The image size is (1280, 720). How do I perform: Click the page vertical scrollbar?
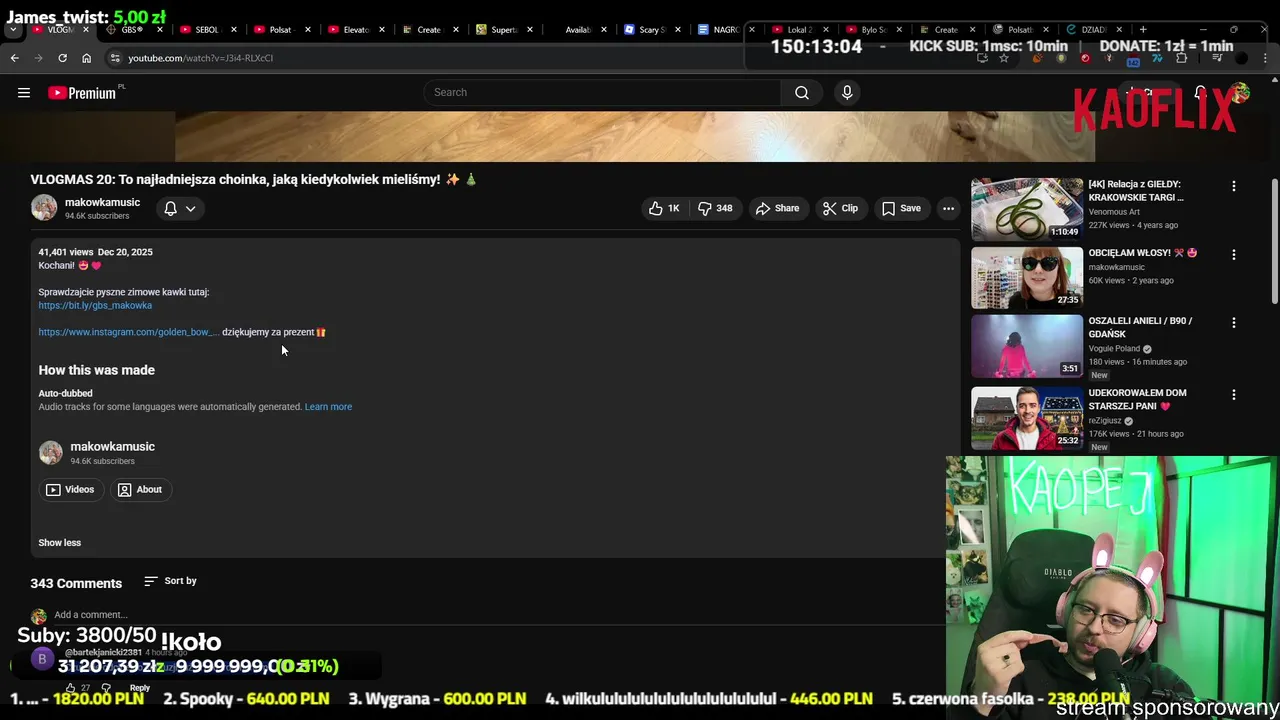[1274, 240]
